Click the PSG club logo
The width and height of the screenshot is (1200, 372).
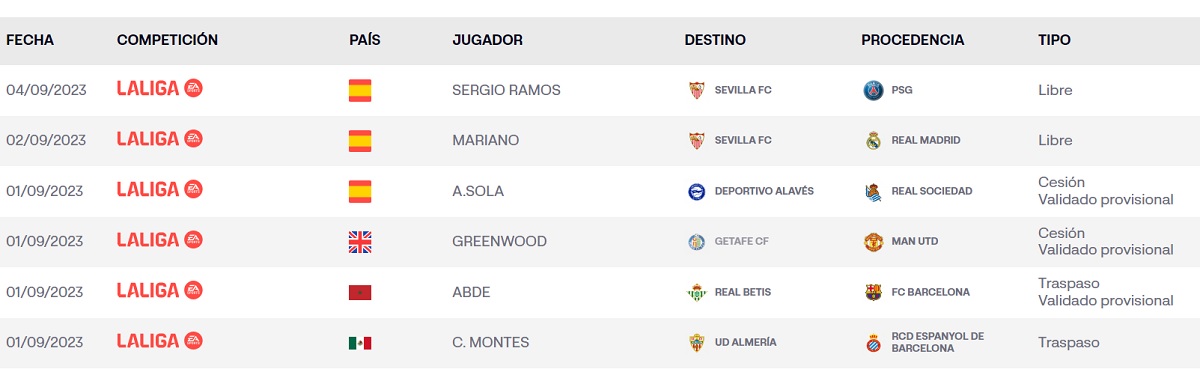click(x=873, y=90)
